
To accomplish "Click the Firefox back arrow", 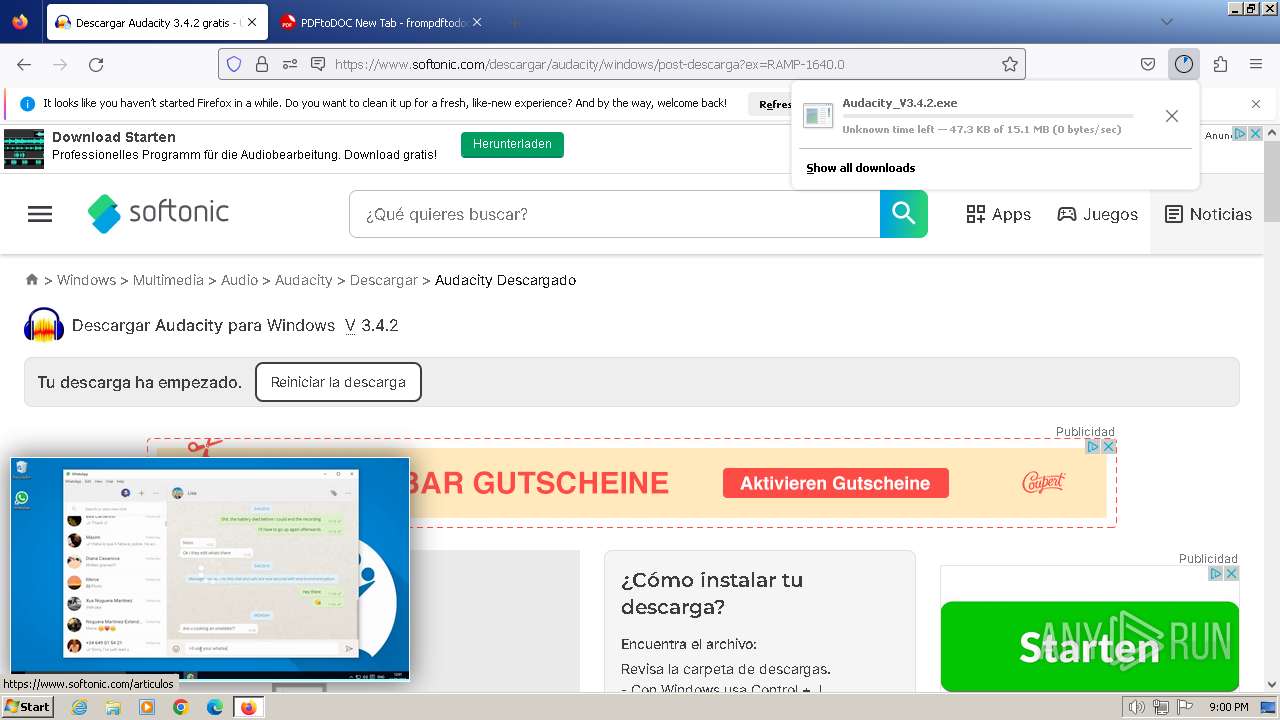I will tap(24, 64).
